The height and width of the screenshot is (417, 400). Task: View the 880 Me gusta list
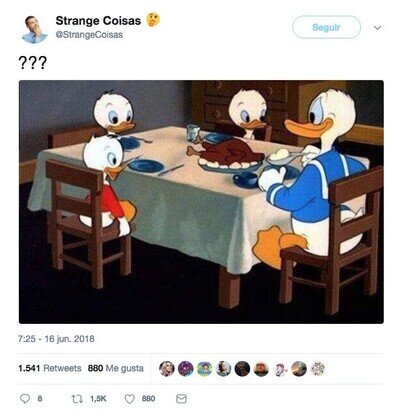[116, 368]
